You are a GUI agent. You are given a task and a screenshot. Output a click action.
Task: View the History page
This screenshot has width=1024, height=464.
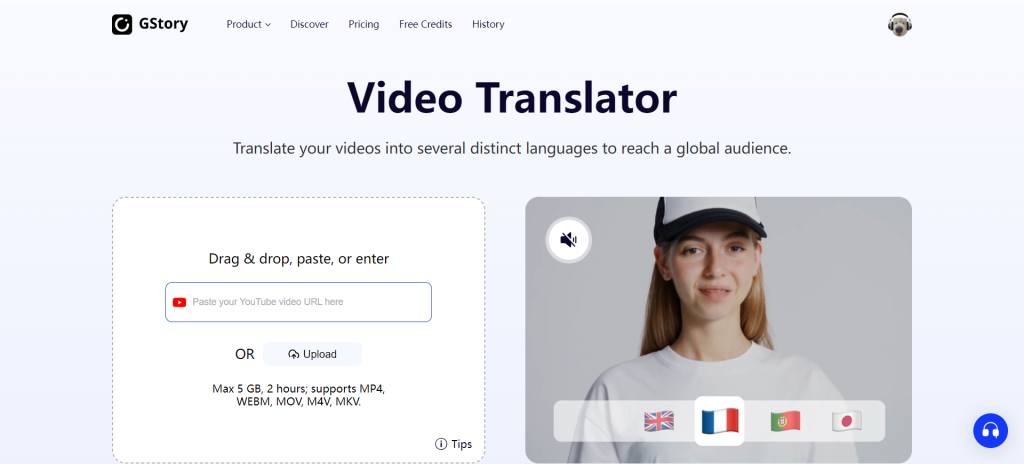(488, 24)
